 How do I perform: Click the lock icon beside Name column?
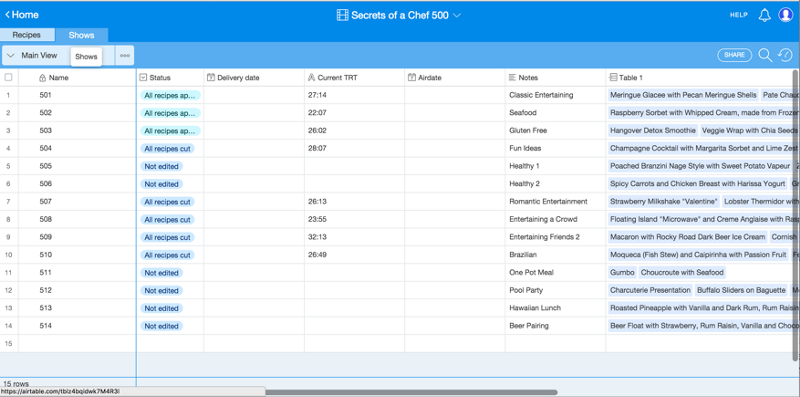click(43, 78)
